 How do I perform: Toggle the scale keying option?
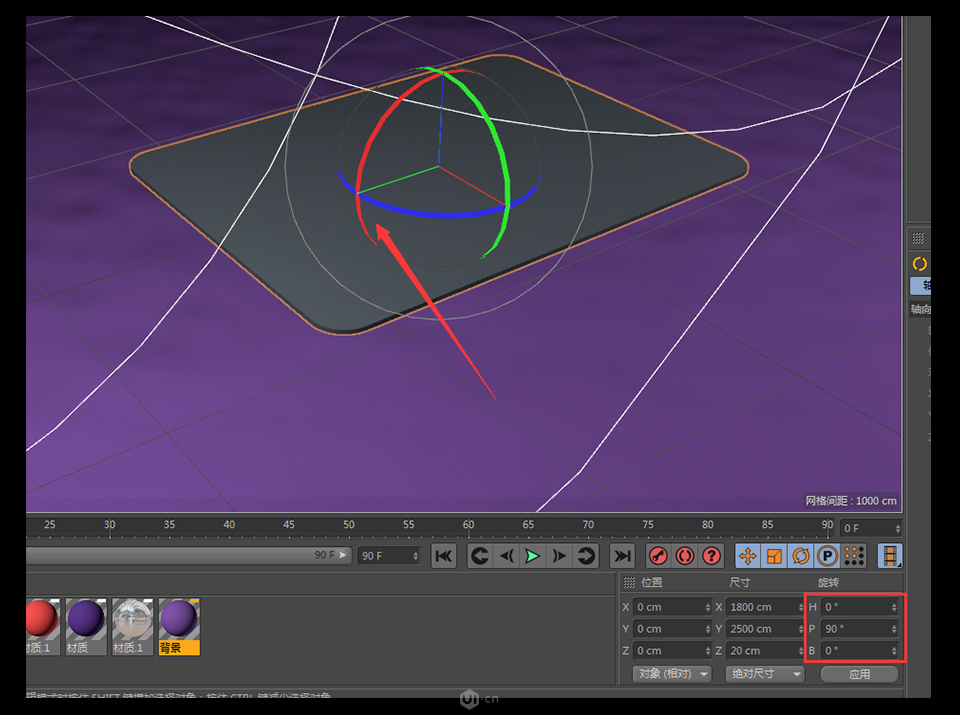773,556
